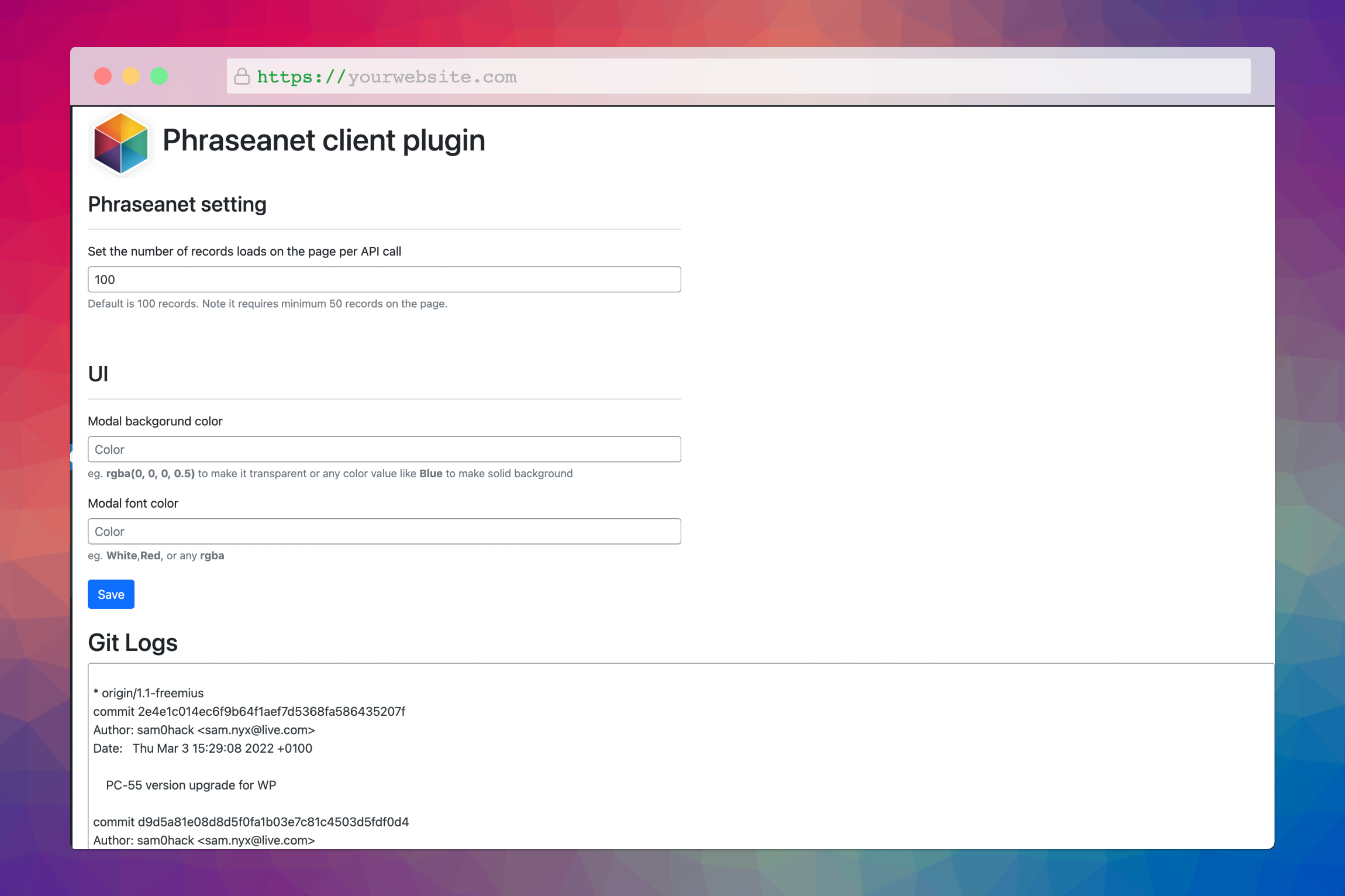Click the last 'Author: sam0hack' line at bottom

204,840
